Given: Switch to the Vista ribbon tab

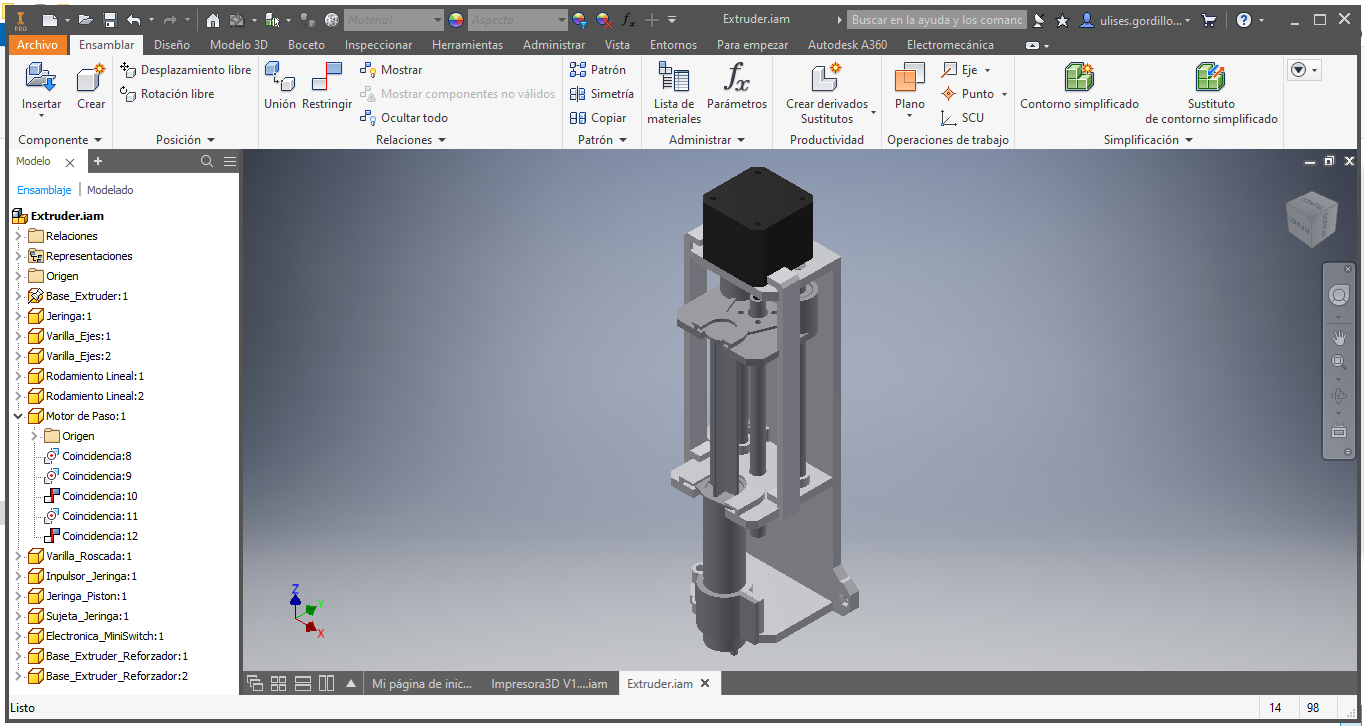Looking at the screenshot, I should coord(617,45).
